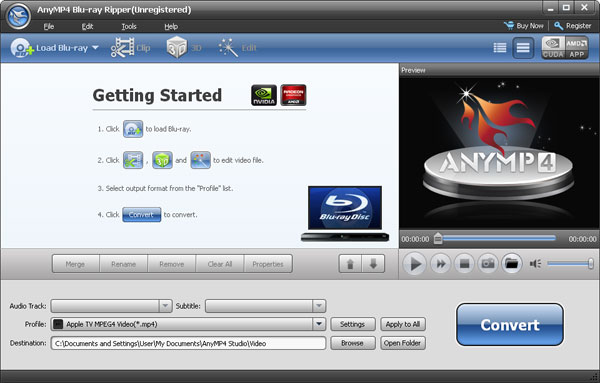Click the NVIDIA logo badge
Image resolution: width=600 pixels, height=383 pixels.
pyautogui.click(x=264, y=95)
